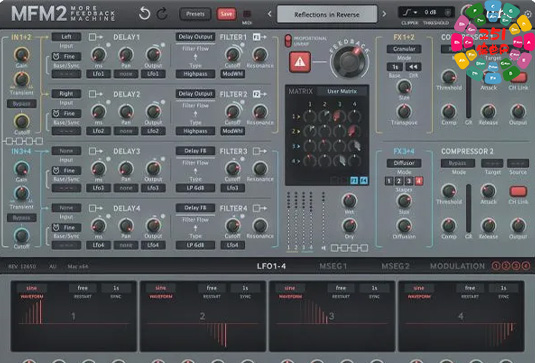Toggle Delay 1 Fine sync button
Viewport: 535px width, 363px height.
point(66,56)
